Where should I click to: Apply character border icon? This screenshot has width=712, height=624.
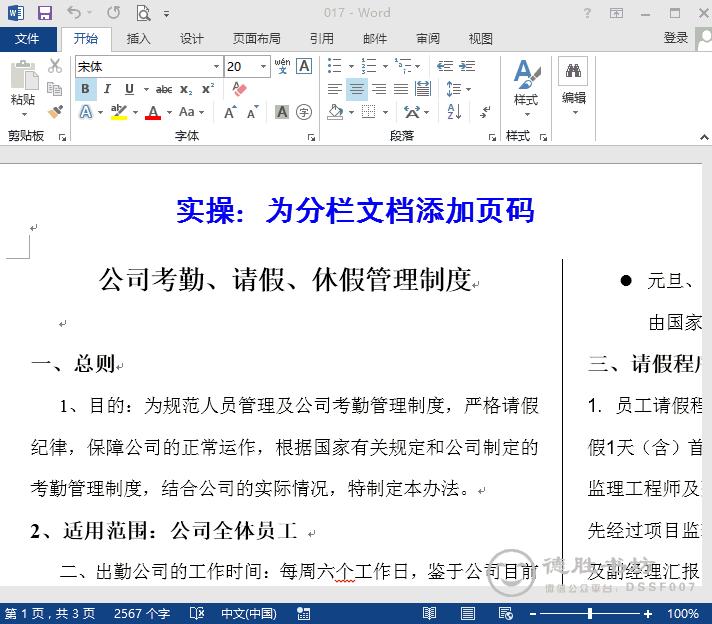pyautogui.click(x=304, y=66)
